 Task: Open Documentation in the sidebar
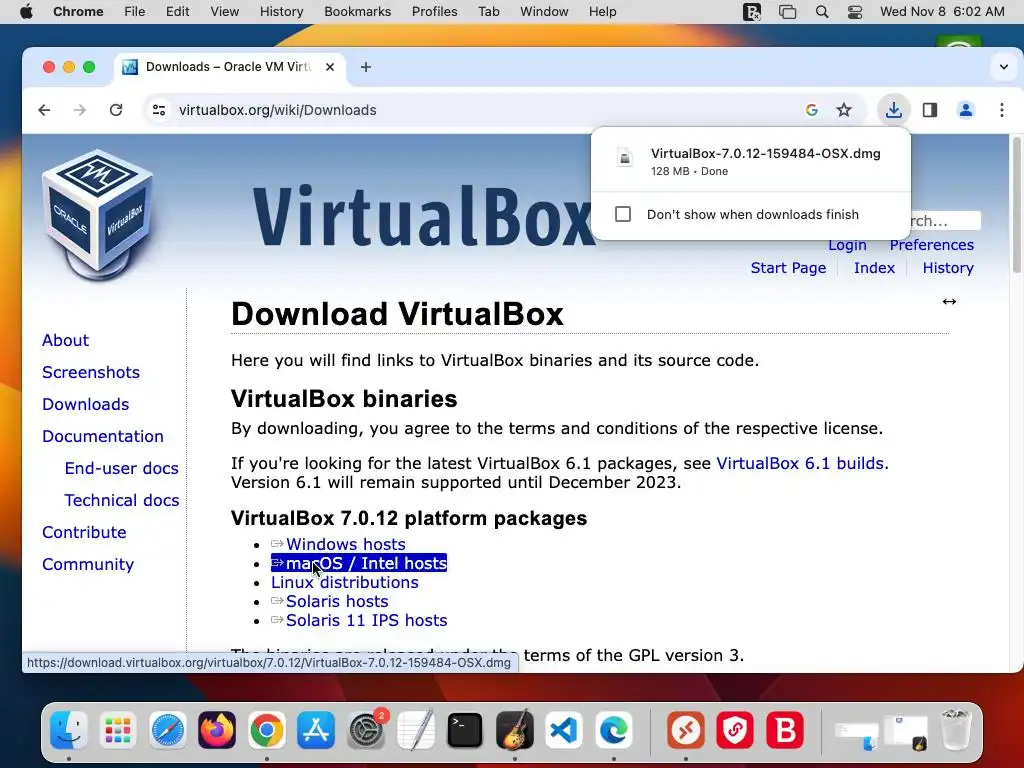point(103,436)
